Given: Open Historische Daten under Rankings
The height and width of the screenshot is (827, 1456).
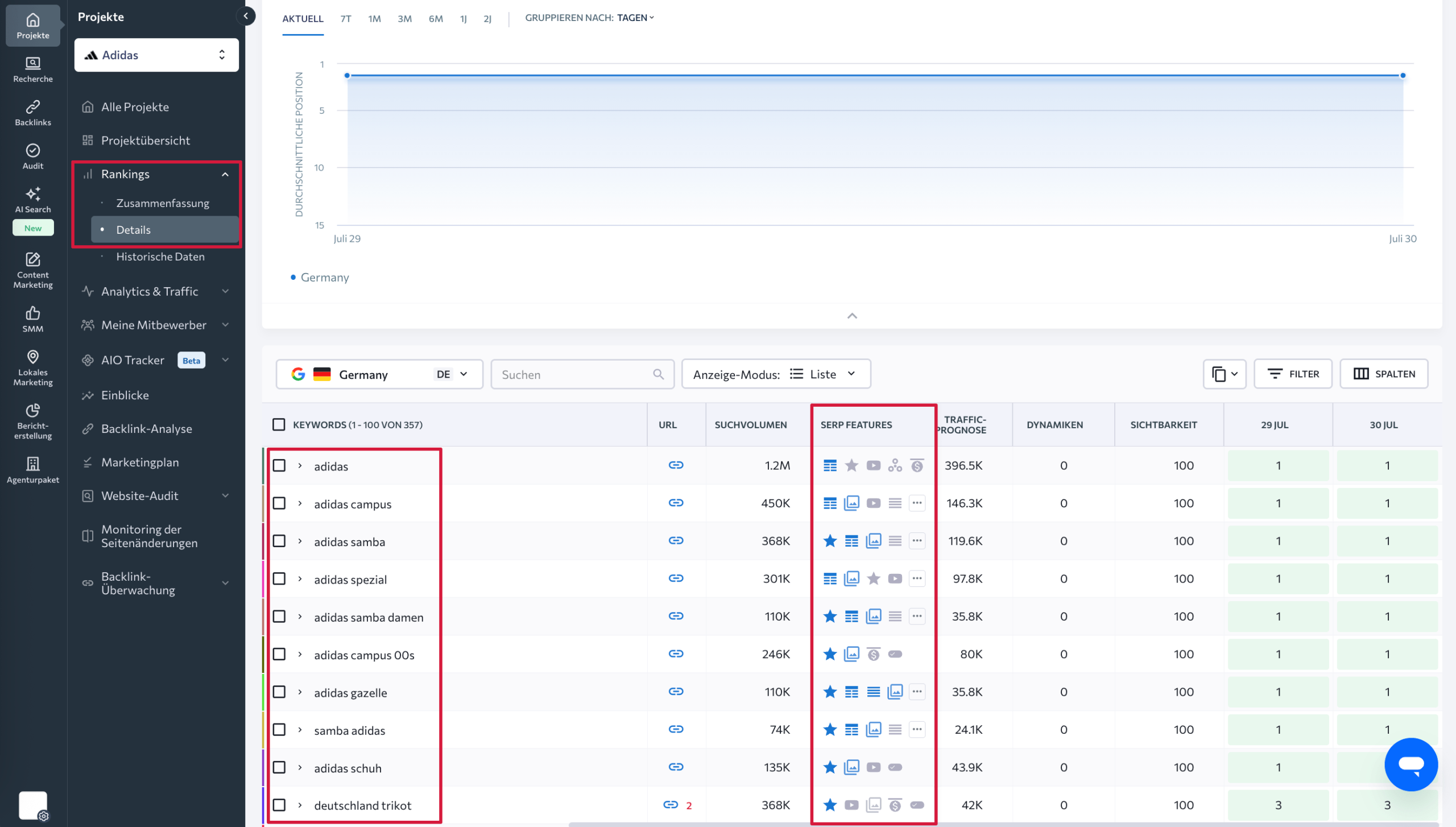Looking at the screenshot, I should [160, 257].
